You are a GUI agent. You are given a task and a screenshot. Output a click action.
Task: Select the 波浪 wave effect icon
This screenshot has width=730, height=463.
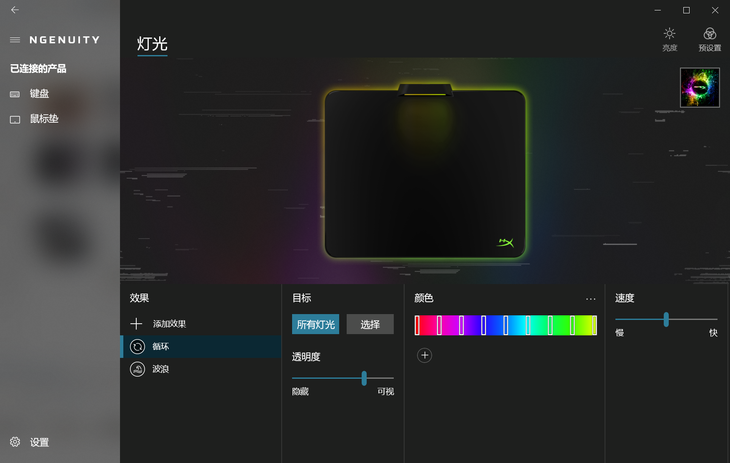137,369
